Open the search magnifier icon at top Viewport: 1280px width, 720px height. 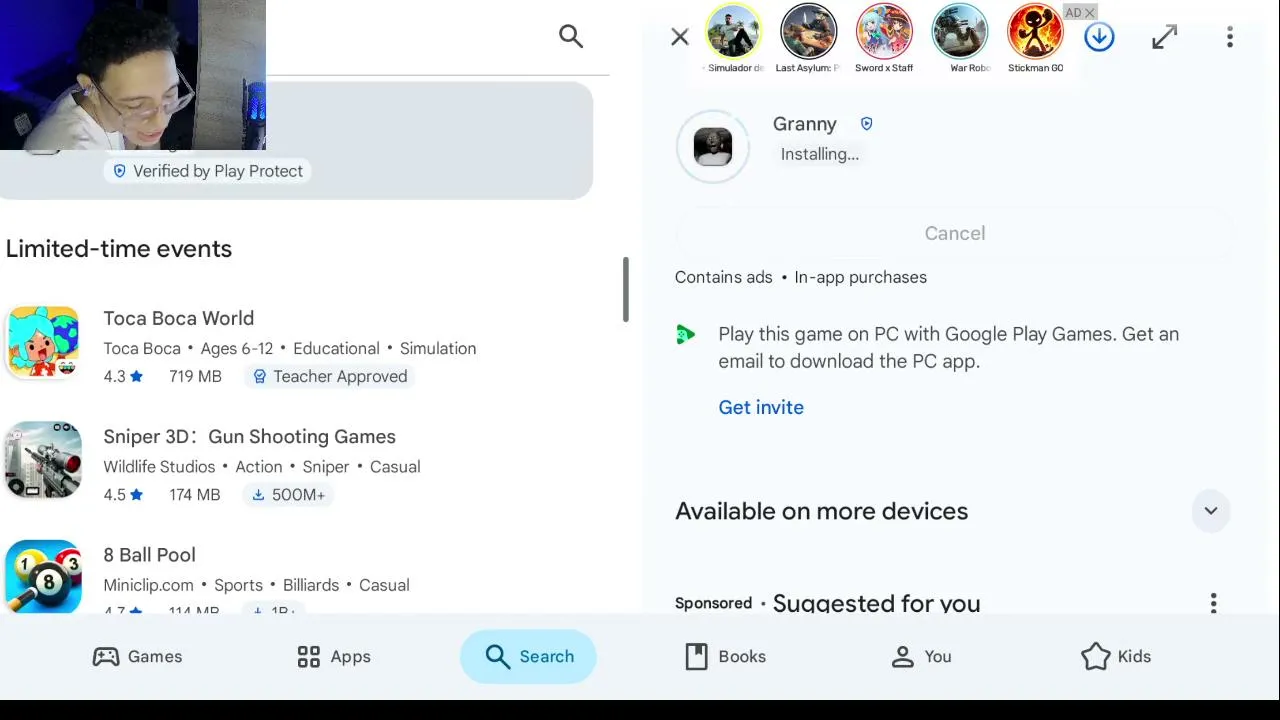point(571,37)
